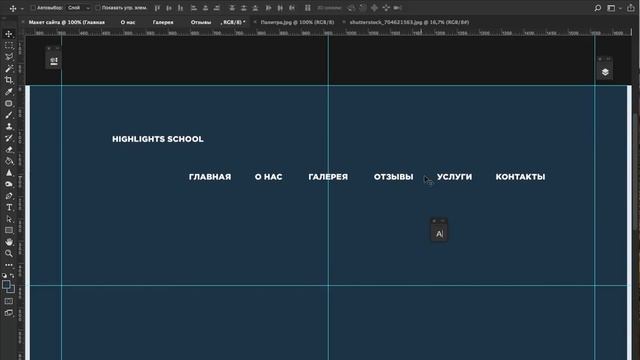This screenshot has height=360, width=640.
Task: Click the foreground color swatch
Action: click(x=5, y=284)
